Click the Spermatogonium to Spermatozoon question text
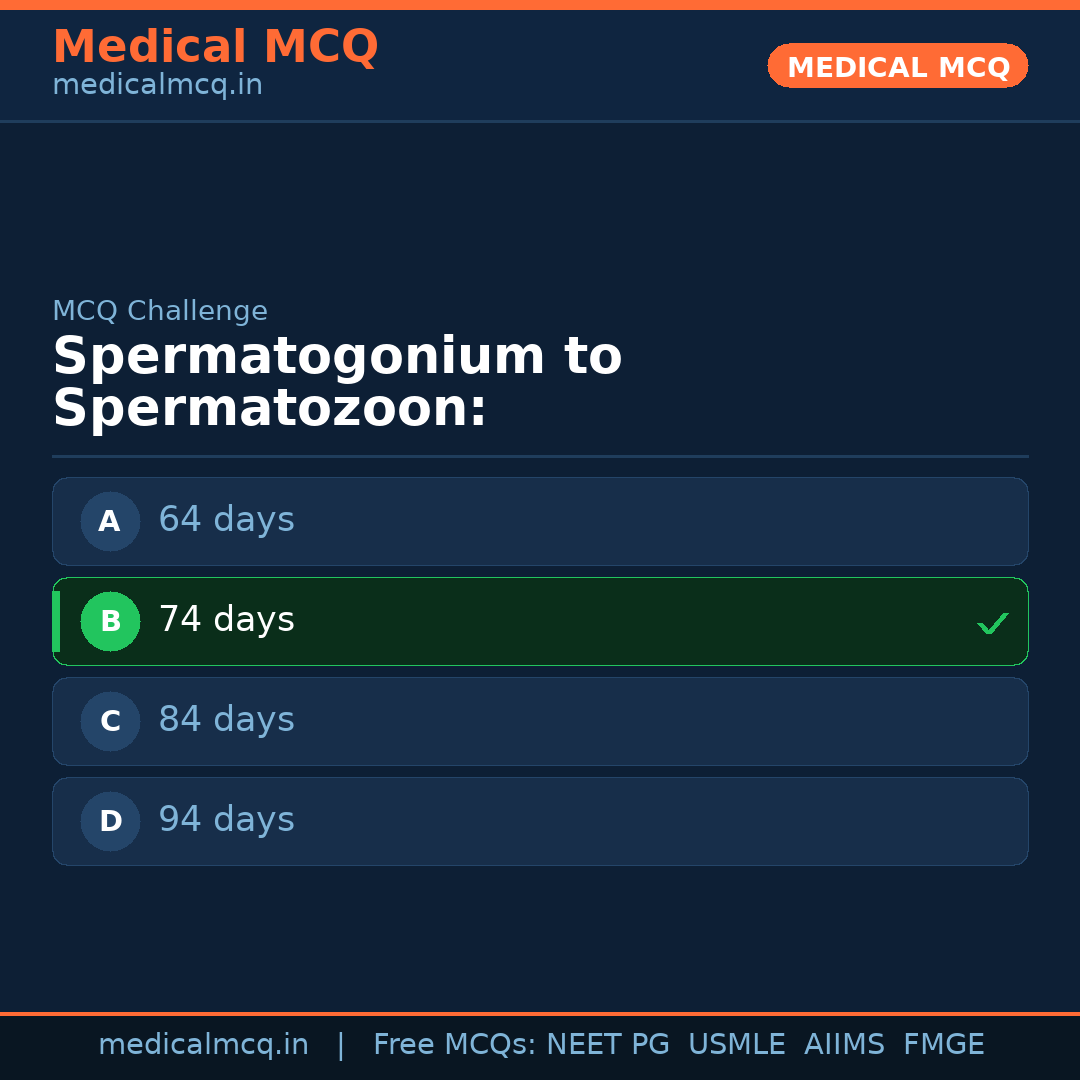This screenshot has width=1080, height=1080. 337,383
